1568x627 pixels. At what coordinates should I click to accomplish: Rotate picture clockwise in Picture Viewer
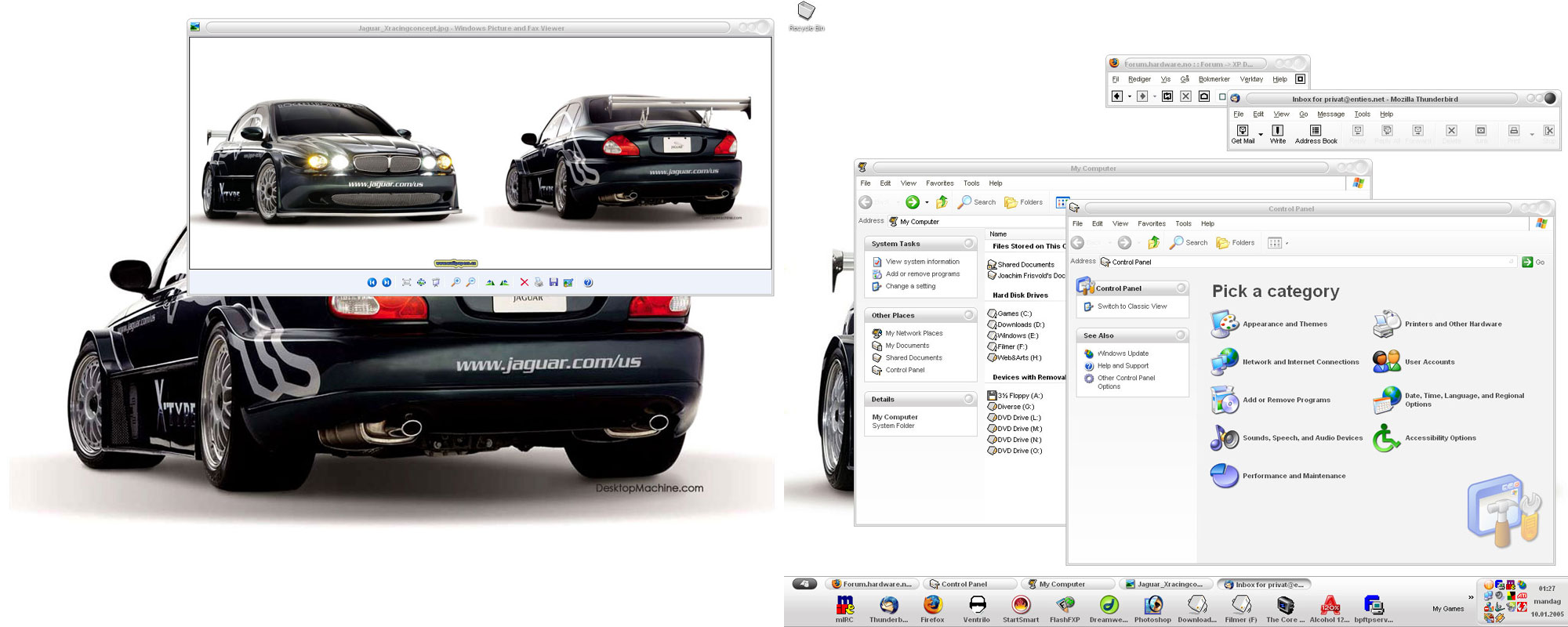(x=490, y=282)
